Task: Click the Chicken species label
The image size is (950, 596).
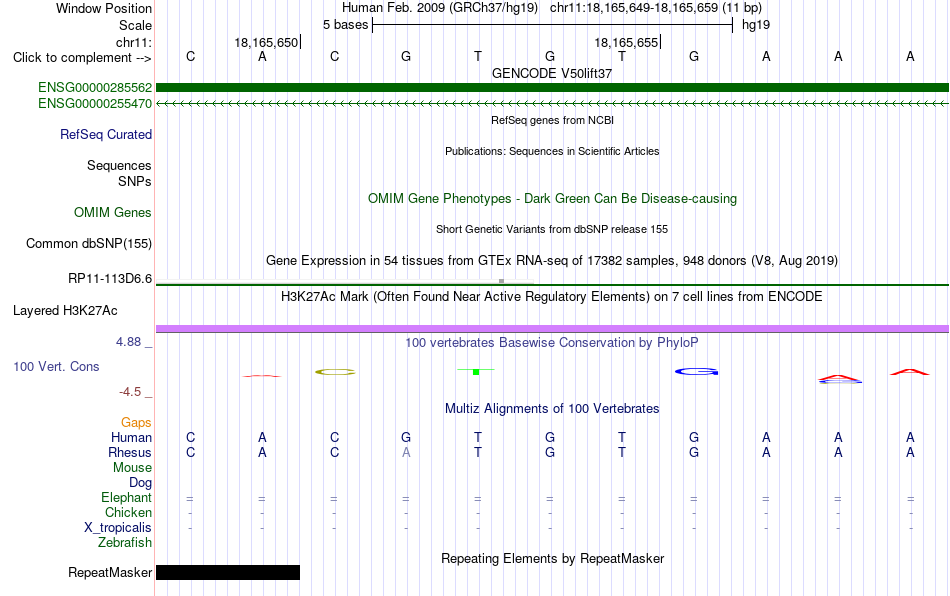Action: (x=128, y=512)
